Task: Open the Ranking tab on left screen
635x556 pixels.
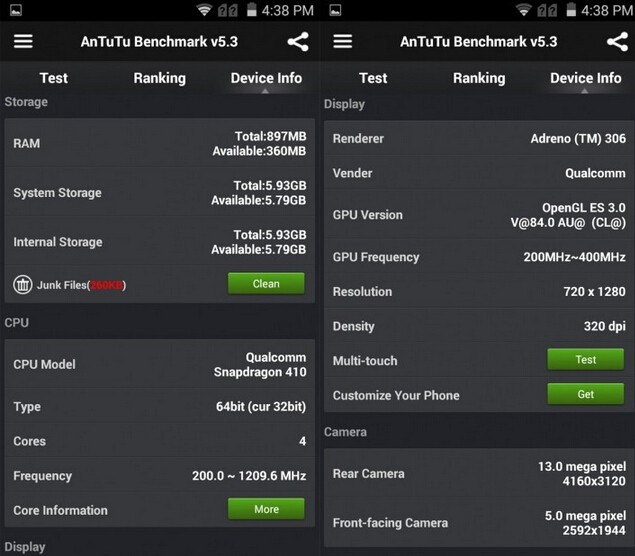Action: [x=159, y=78]
